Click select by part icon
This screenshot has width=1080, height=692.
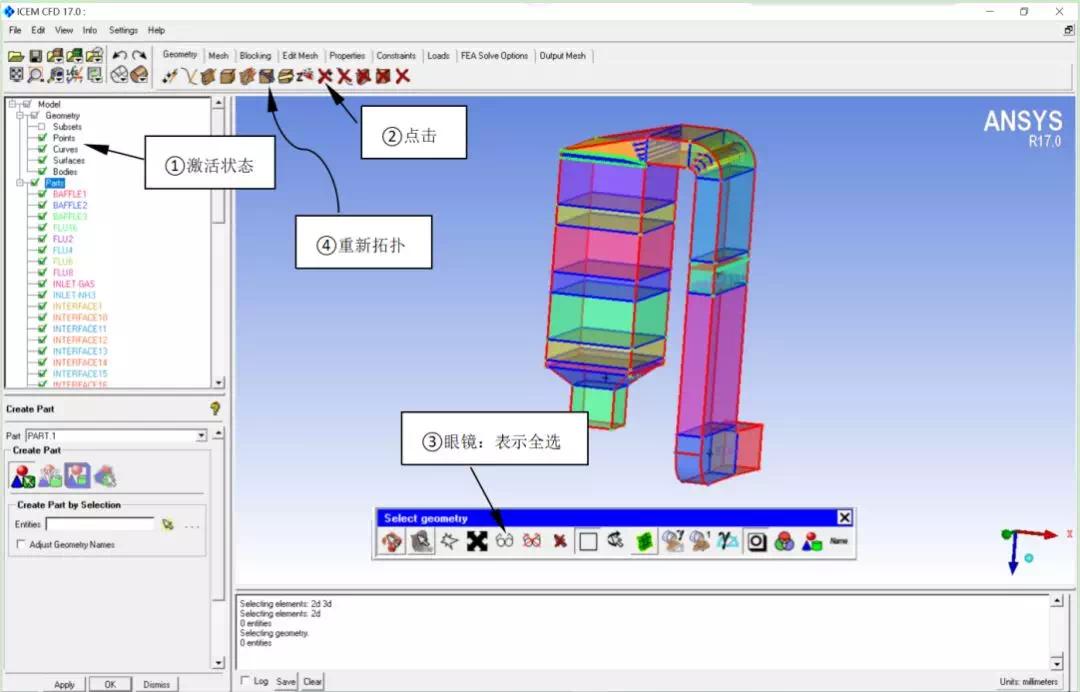coord(812,541)
